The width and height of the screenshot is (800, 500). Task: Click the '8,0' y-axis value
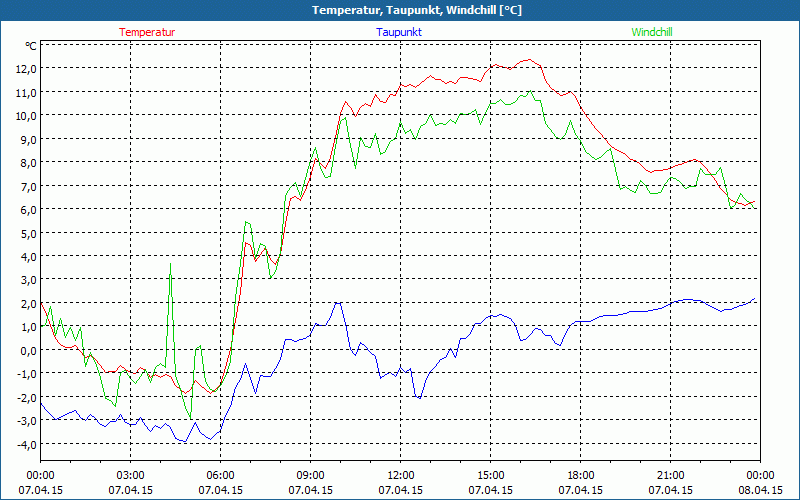point(28,163)
